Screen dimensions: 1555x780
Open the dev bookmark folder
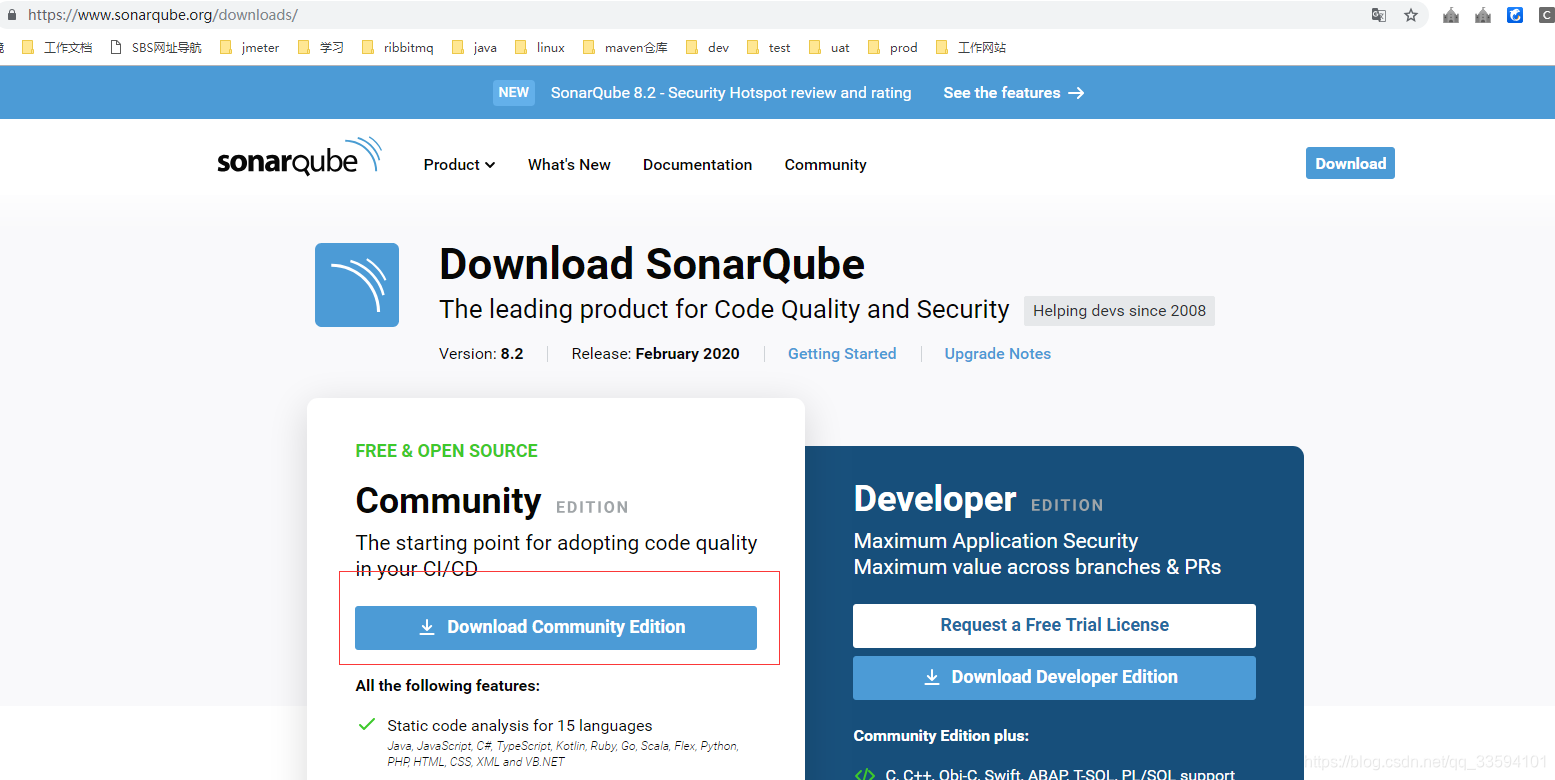coord(708,47)
